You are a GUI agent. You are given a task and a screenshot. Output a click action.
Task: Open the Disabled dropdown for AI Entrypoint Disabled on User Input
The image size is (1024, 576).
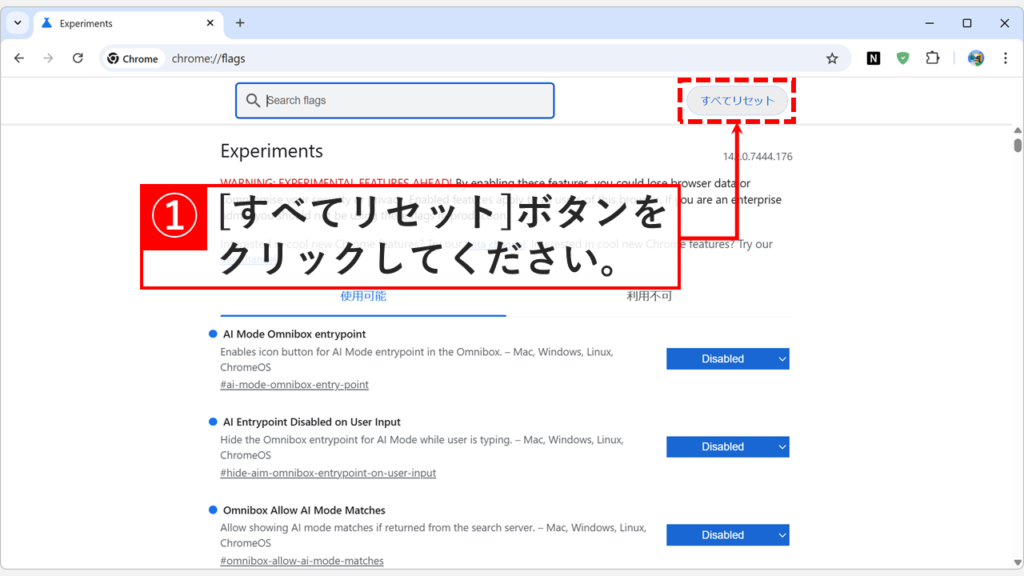coord(727,446)
